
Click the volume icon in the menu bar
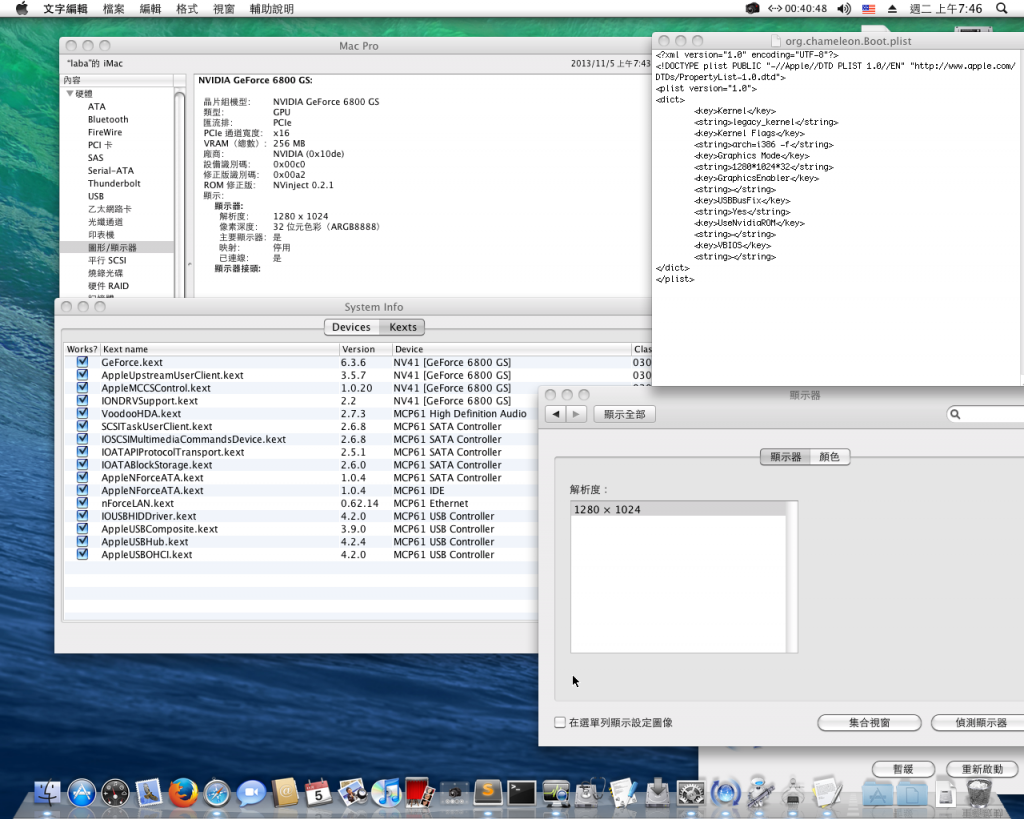tap(844, 8)
